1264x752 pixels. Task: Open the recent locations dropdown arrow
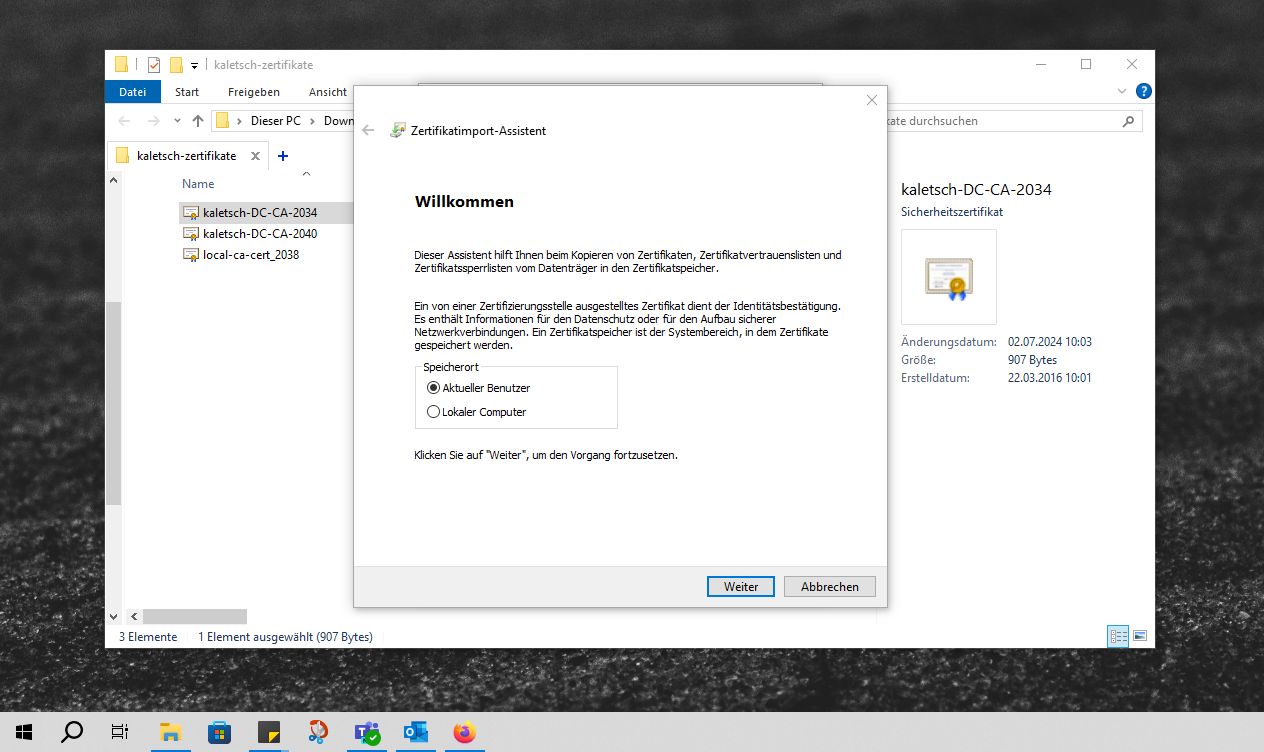click(x=177, y=121)
